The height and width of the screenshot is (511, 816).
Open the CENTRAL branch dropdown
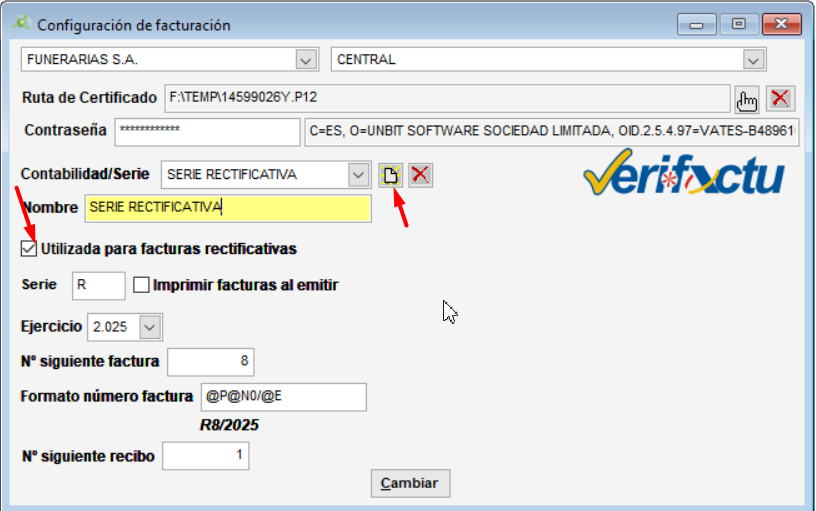click(754, 60)
